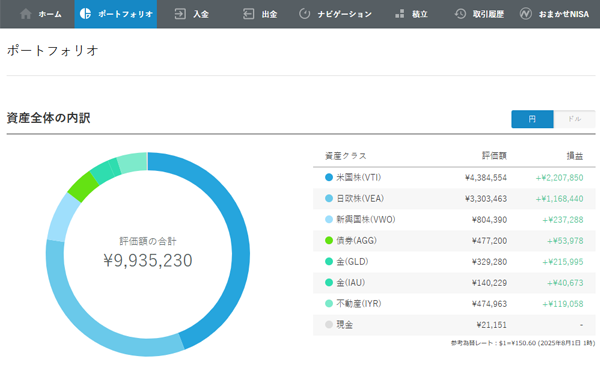This screenshot has width=600, height=370.
Task: Select the 不動産(IYR) row label
Action: pyautogui.click(x=359, y=304)
